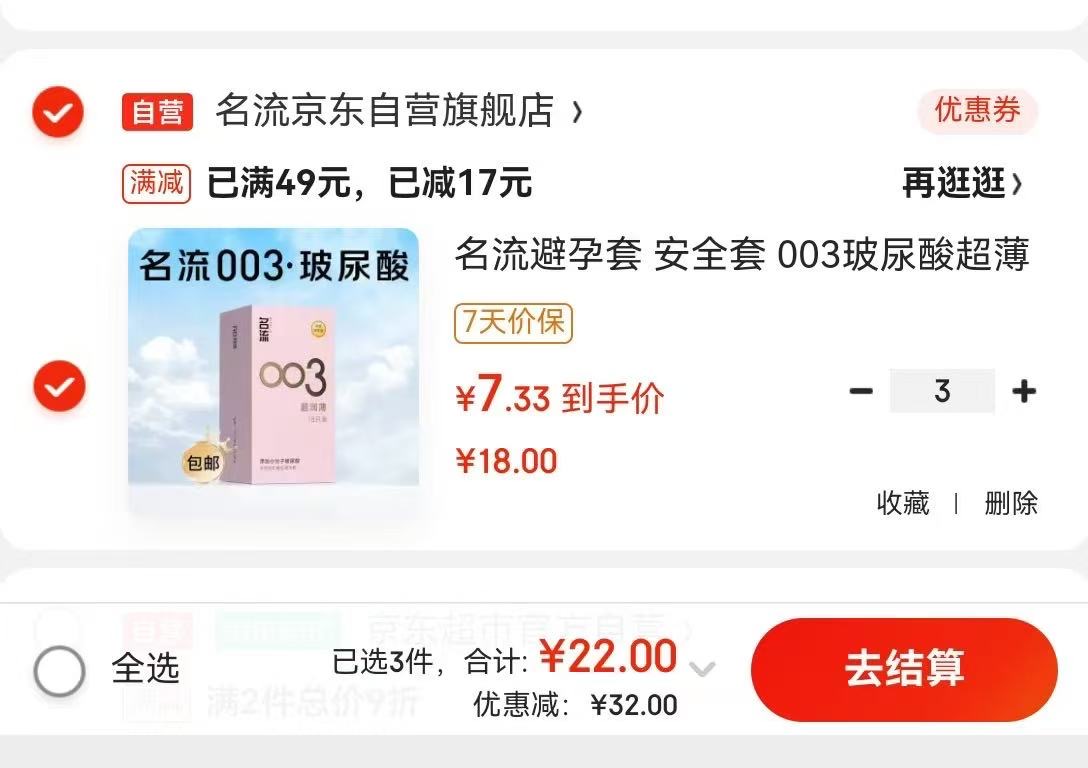Open store via chevron after 名流京东自营旗舰店

pos(577,112)
